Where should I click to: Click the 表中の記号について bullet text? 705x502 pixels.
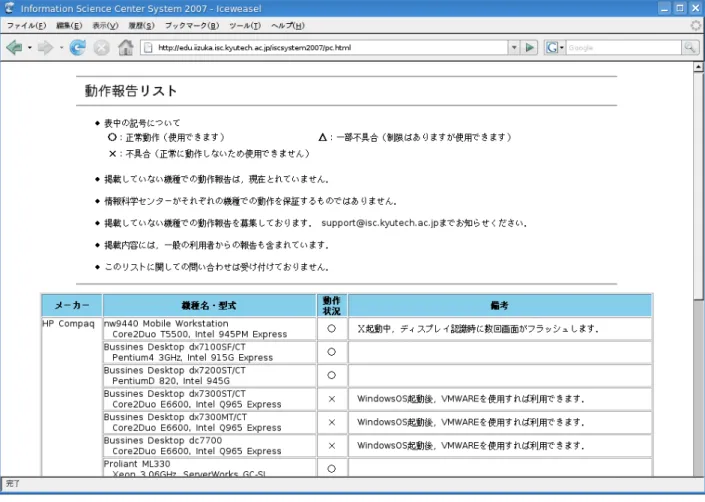point(142,123)
